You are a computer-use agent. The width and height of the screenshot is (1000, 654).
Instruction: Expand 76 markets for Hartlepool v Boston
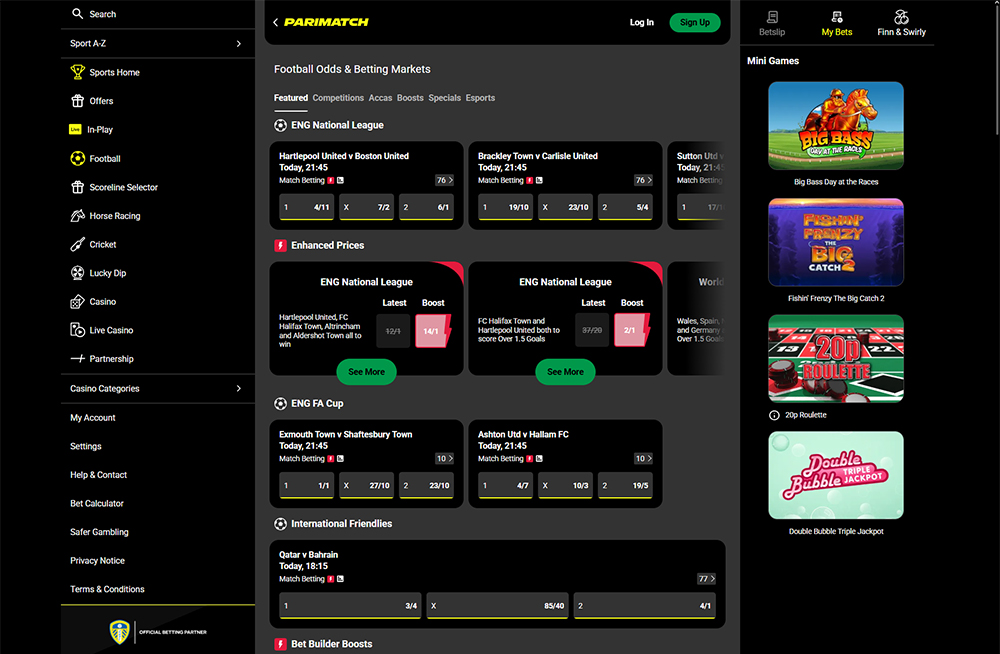[444, 180]
